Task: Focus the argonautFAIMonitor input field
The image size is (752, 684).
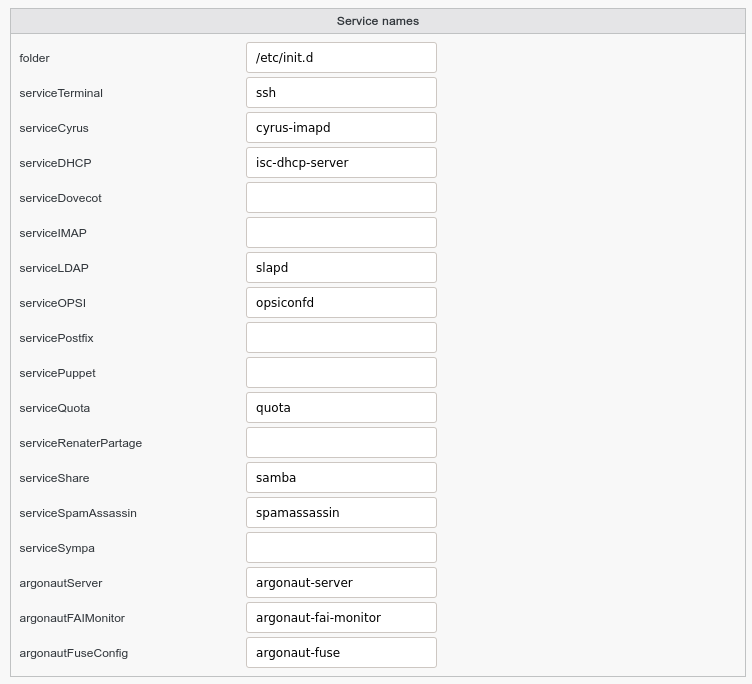Action: pos(341,618)
